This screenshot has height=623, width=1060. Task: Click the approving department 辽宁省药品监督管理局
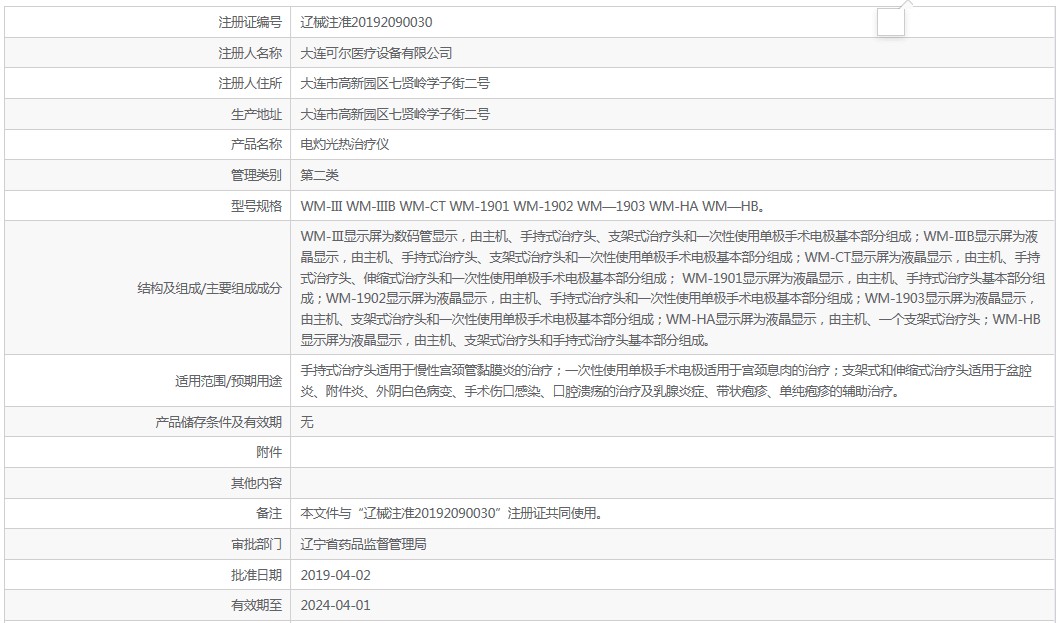pos(364,545)
